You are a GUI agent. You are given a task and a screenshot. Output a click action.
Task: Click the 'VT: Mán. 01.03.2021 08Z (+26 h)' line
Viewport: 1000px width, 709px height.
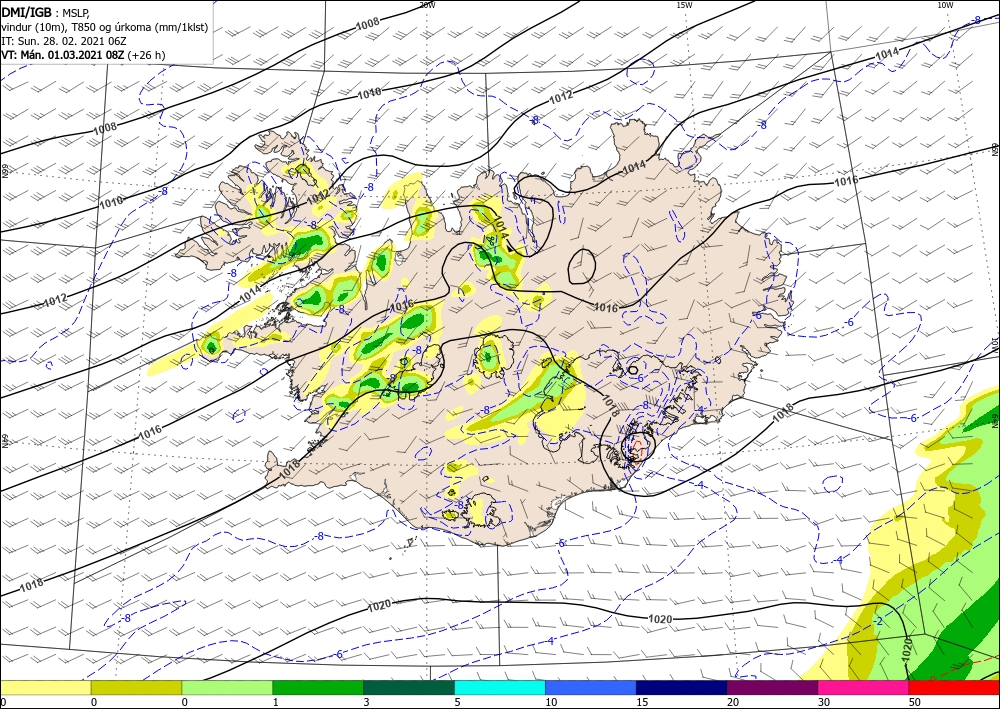[83, 55]
